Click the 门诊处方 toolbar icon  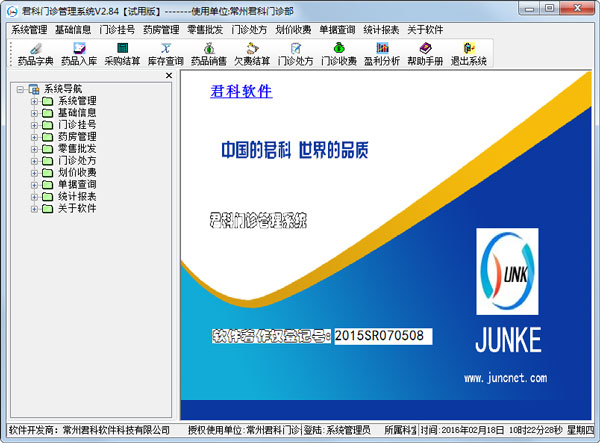(x=295, y=53)
